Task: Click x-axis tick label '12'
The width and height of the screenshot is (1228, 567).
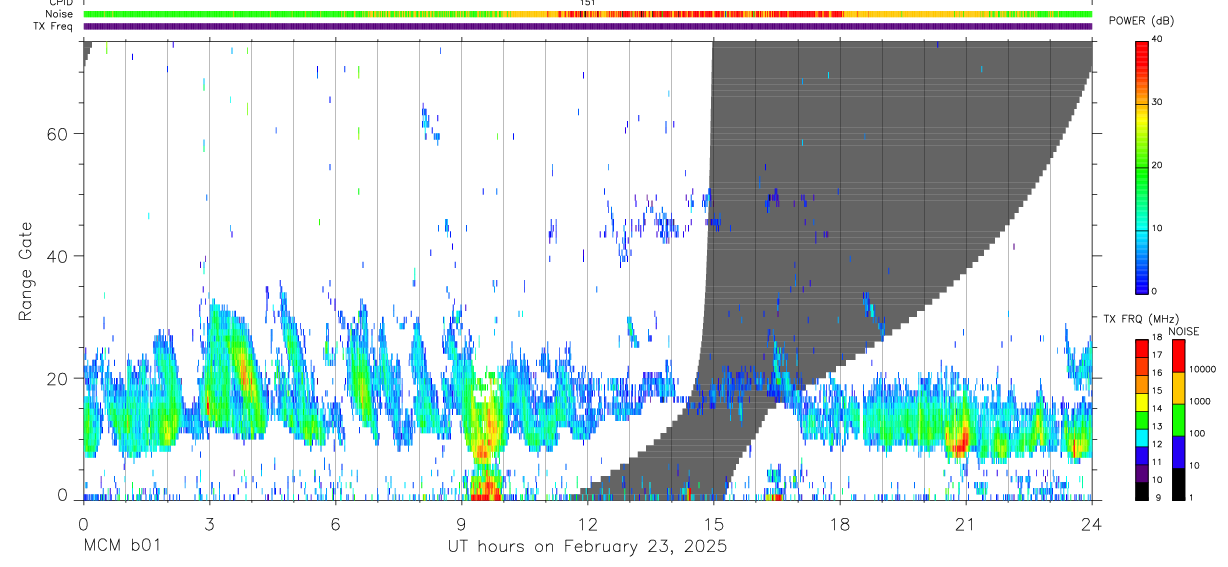Action: tap(588, 523)
